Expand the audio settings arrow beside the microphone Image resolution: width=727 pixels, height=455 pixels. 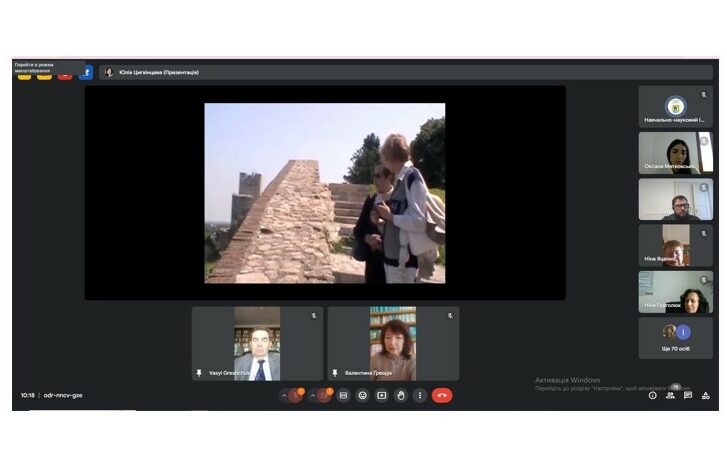284,395
